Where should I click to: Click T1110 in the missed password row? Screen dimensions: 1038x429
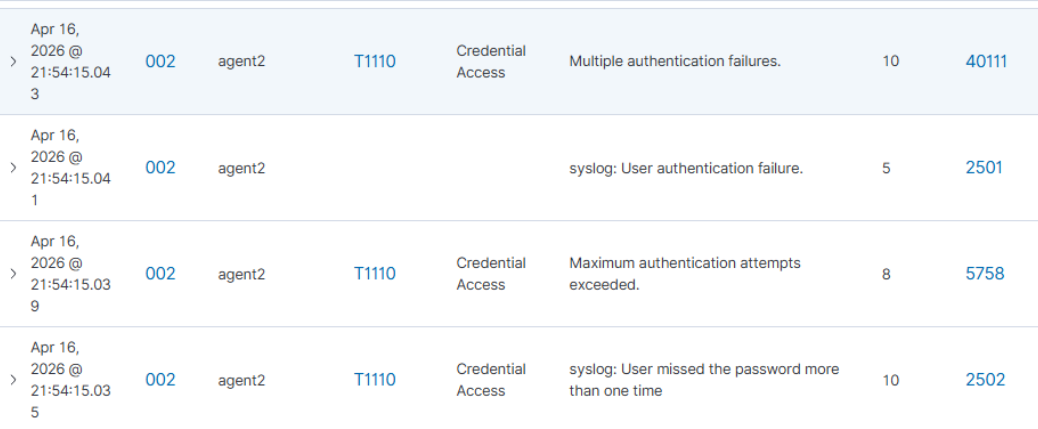click(375, 380)
